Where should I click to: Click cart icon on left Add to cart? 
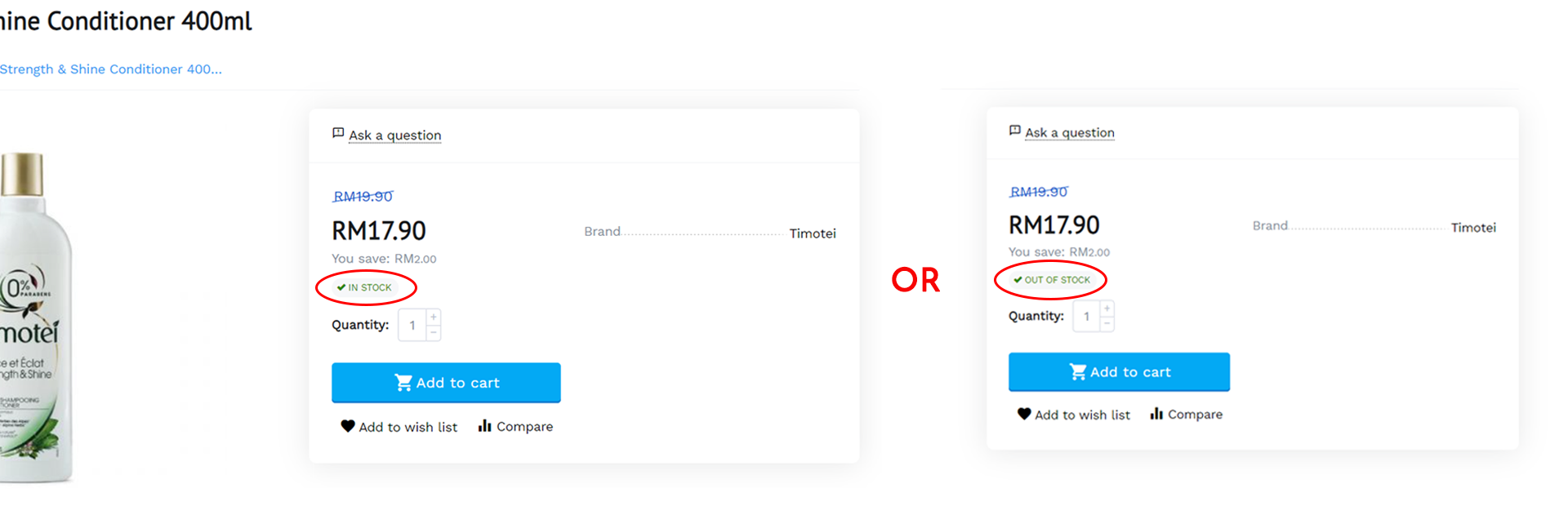coord(403,383)
